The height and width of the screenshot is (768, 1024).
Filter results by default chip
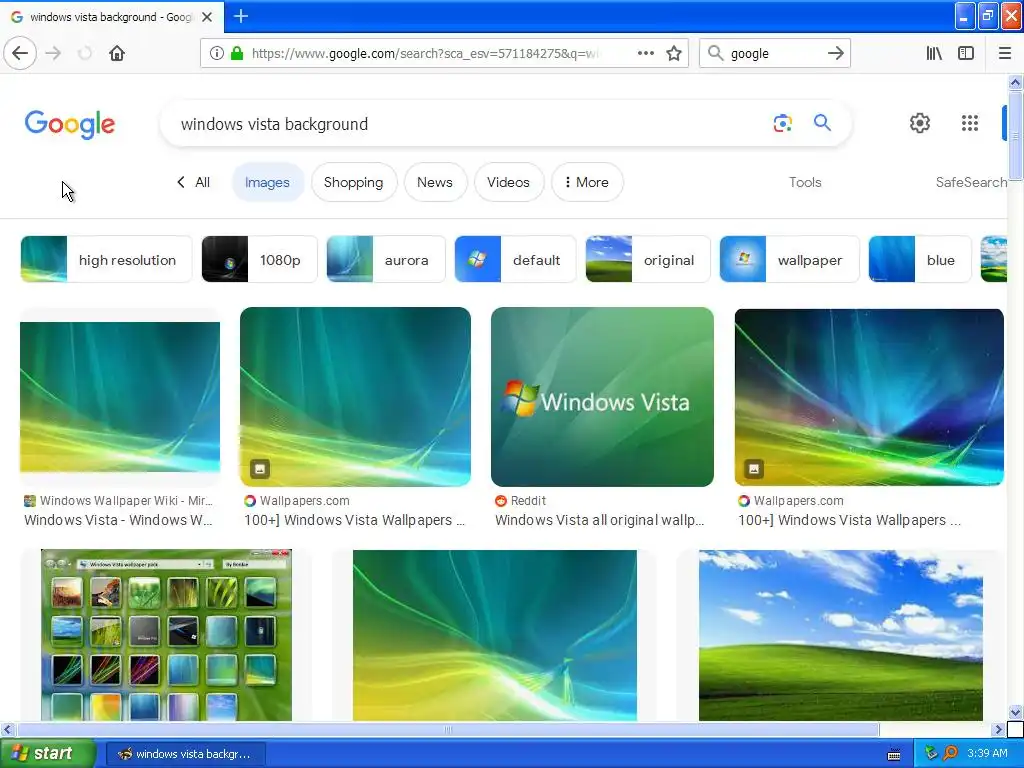tap(515, 259)
